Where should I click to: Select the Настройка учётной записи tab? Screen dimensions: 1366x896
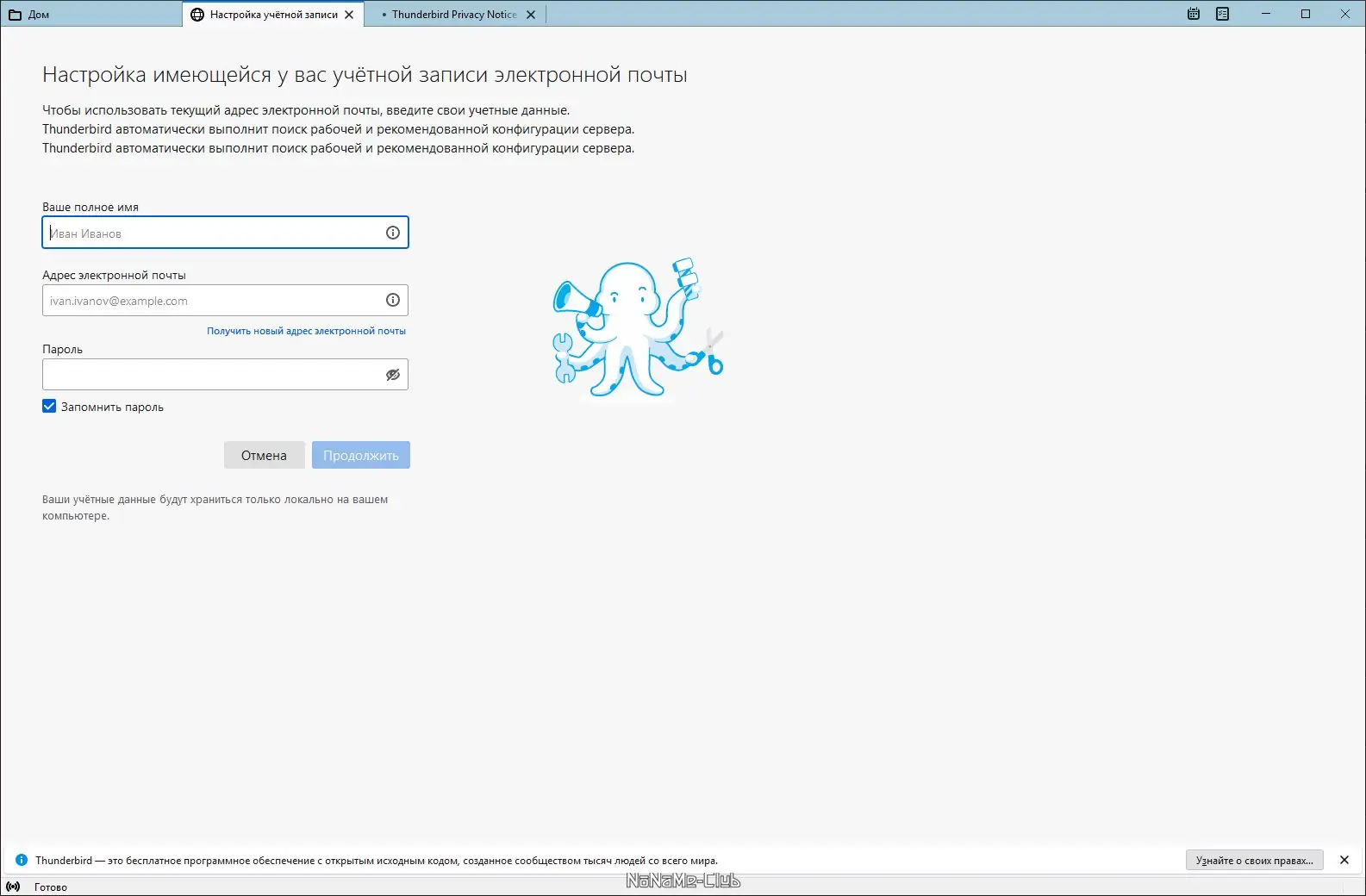tap(273, 15)
